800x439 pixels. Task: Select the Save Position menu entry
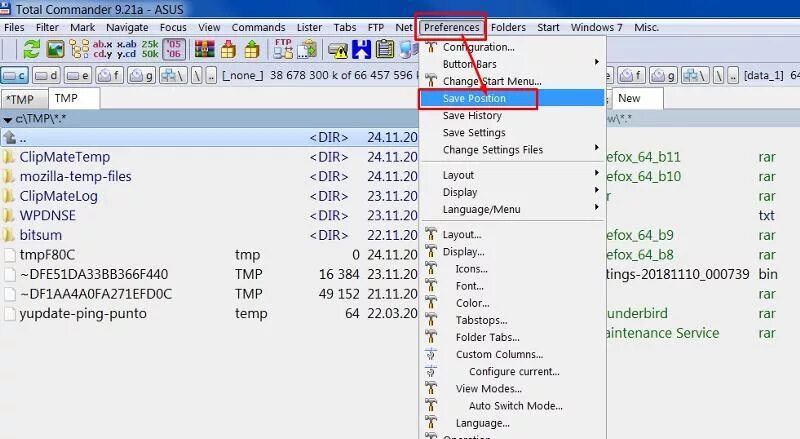[x=512, y=98]
